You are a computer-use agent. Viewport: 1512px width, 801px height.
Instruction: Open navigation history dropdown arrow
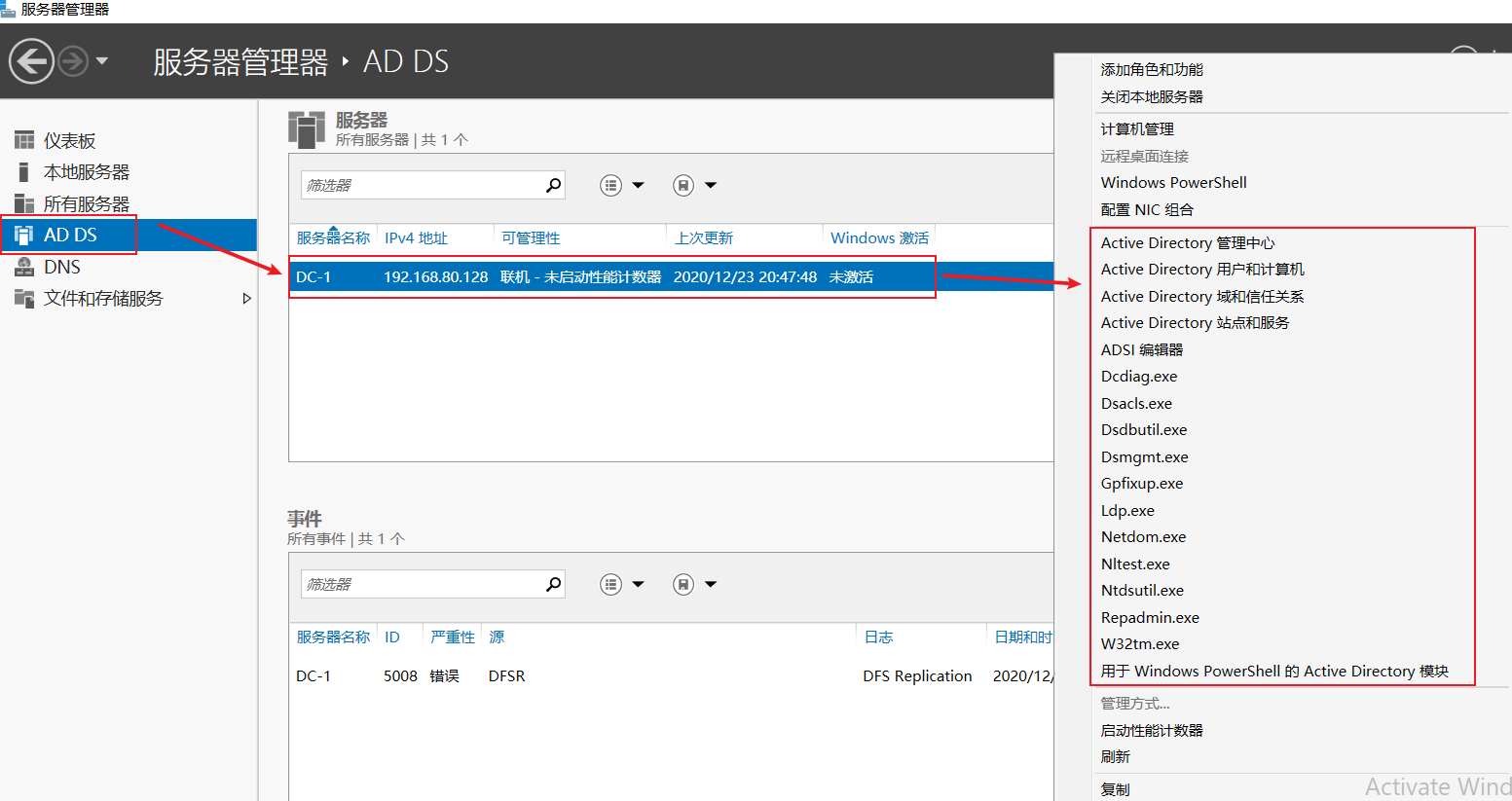click(x=102, y=61)
